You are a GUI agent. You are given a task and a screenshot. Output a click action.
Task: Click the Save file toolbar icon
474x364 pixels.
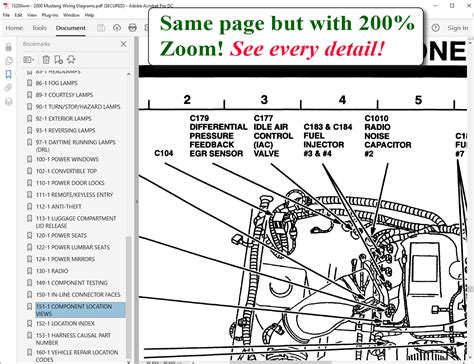tap(101, 28)
